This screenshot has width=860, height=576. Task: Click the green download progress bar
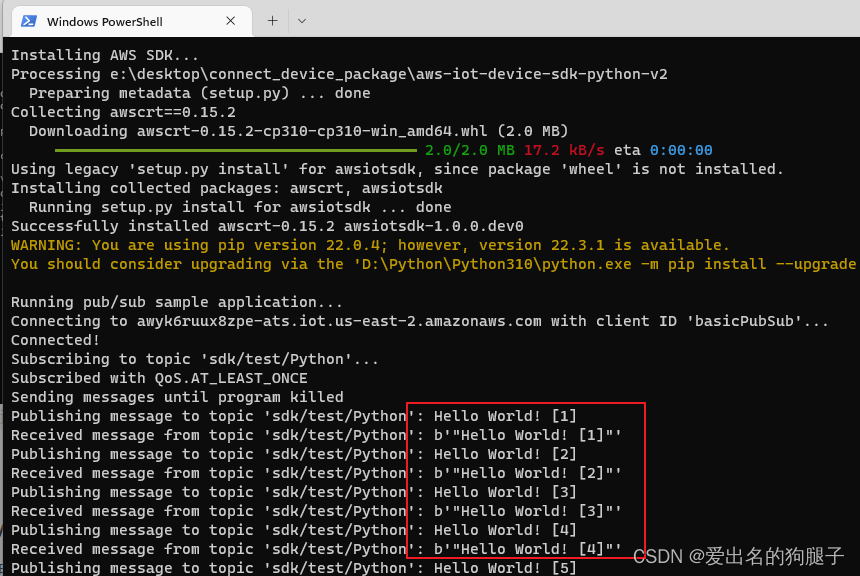click(x=236, y=150)
